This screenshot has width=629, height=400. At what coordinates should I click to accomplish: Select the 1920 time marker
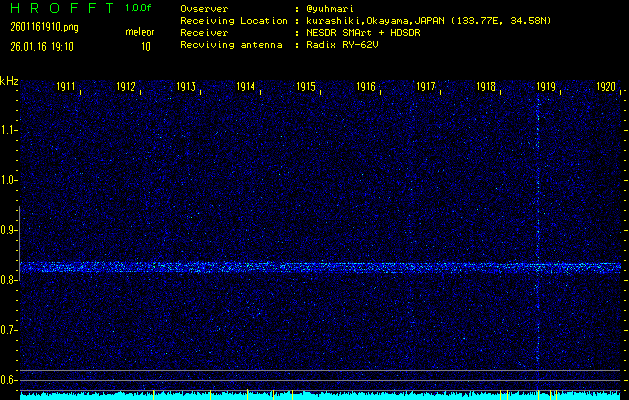click(605, 87)
